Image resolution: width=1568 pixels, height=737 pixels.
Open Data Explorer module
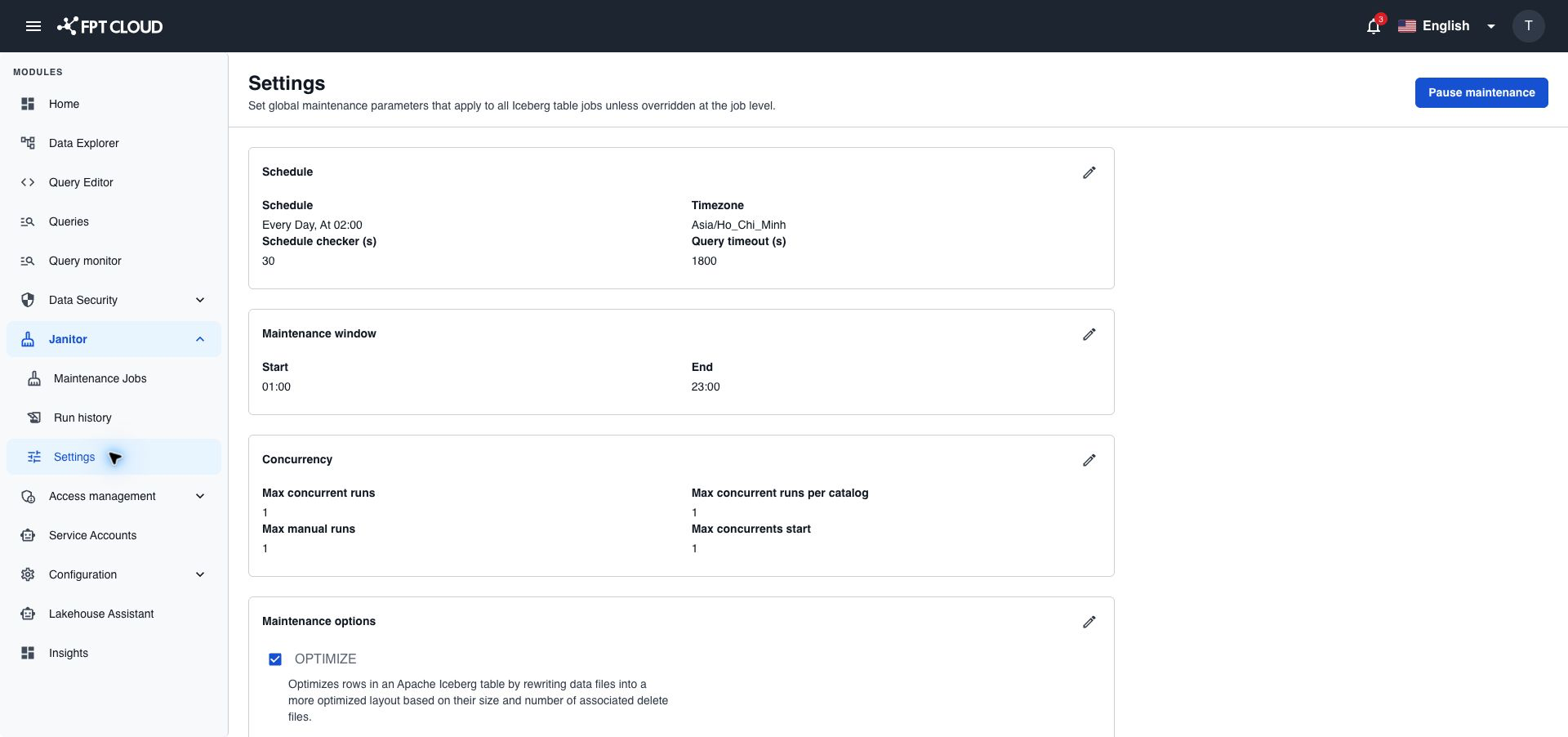coord(114,143)
